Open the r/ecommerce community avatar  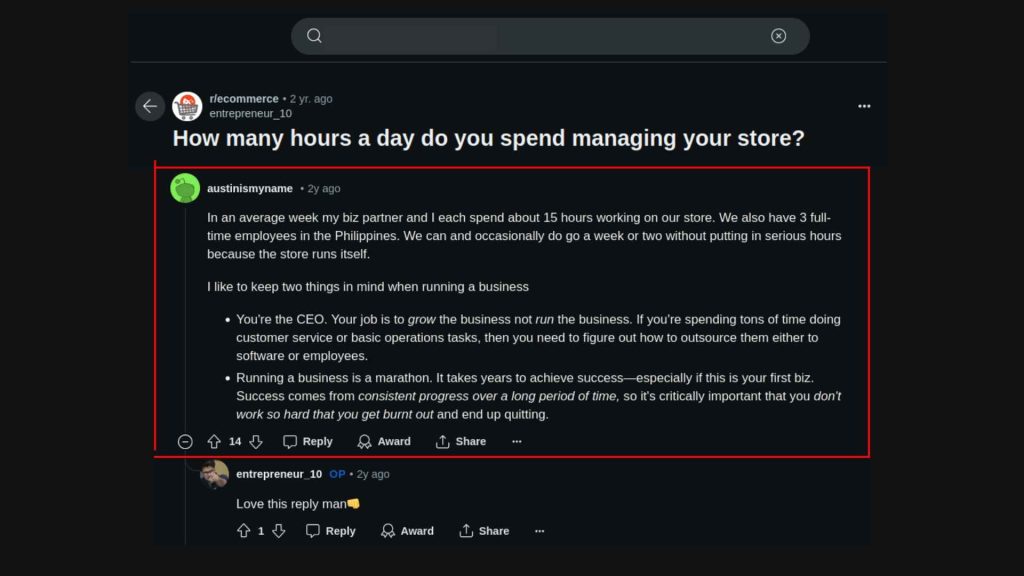pos(187,106)
